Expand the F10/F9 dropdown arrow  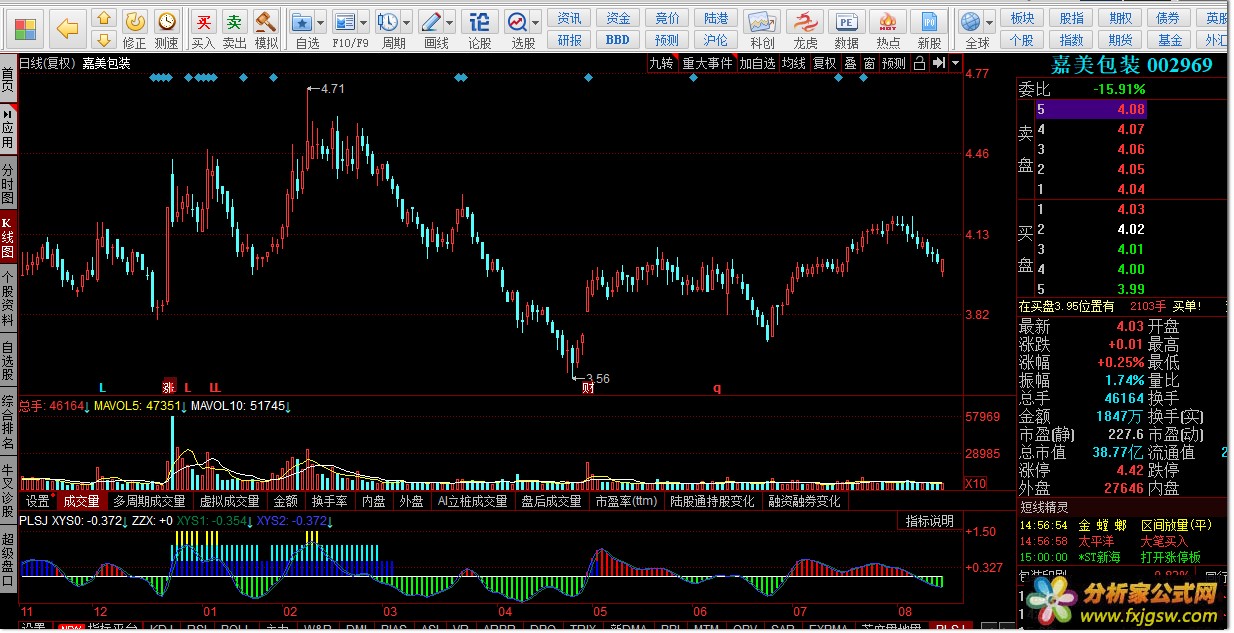click(364, 21)
